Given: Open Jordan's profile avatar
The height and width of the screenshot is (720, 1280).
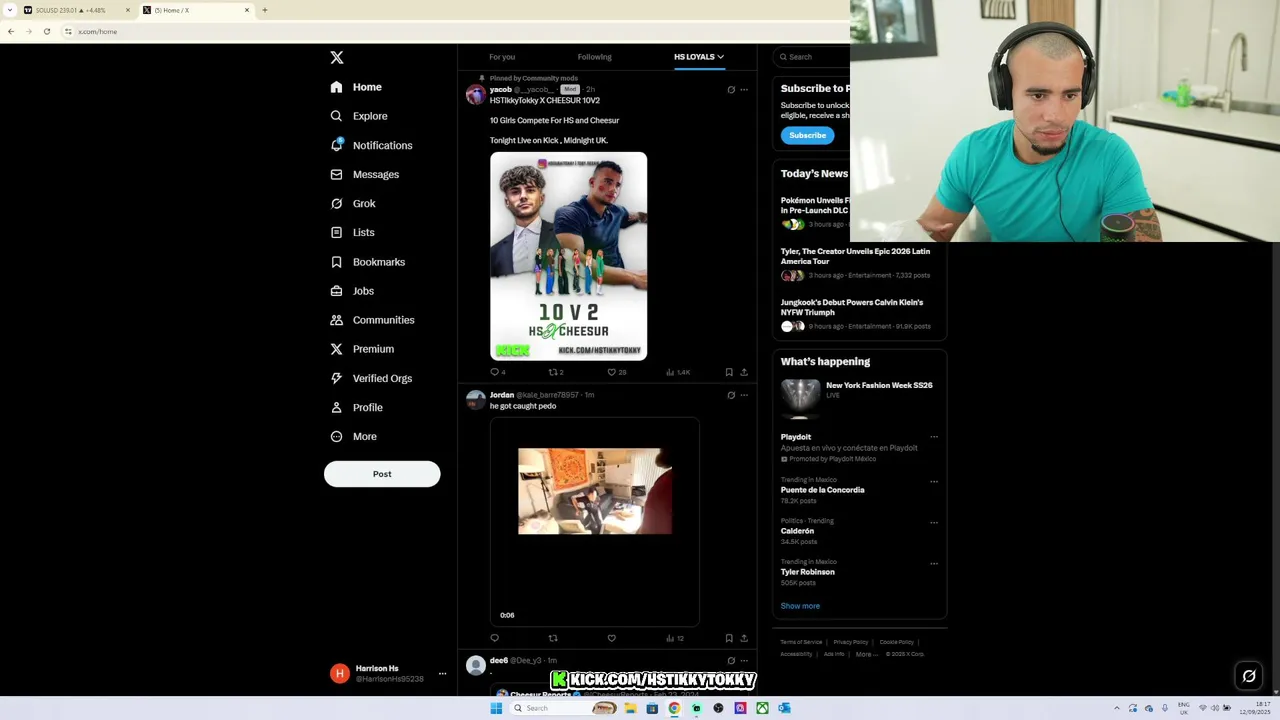Looking at the screenshot, I should coord(476,400).
